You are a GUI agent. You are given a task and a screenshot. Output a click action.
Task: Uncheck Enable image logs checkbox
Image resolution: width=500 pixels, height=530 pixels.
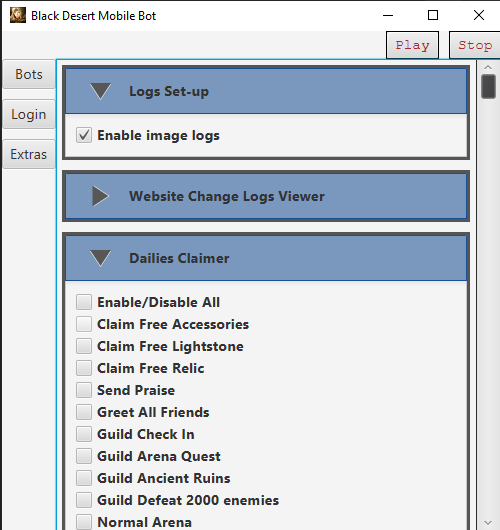point(84,135)
